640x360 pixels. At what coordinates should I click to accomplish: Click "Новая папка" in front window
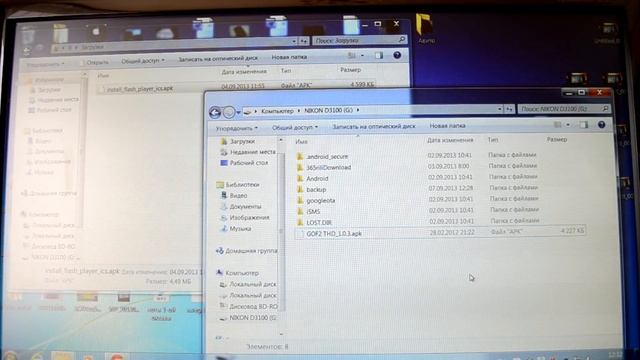point(447,126)
